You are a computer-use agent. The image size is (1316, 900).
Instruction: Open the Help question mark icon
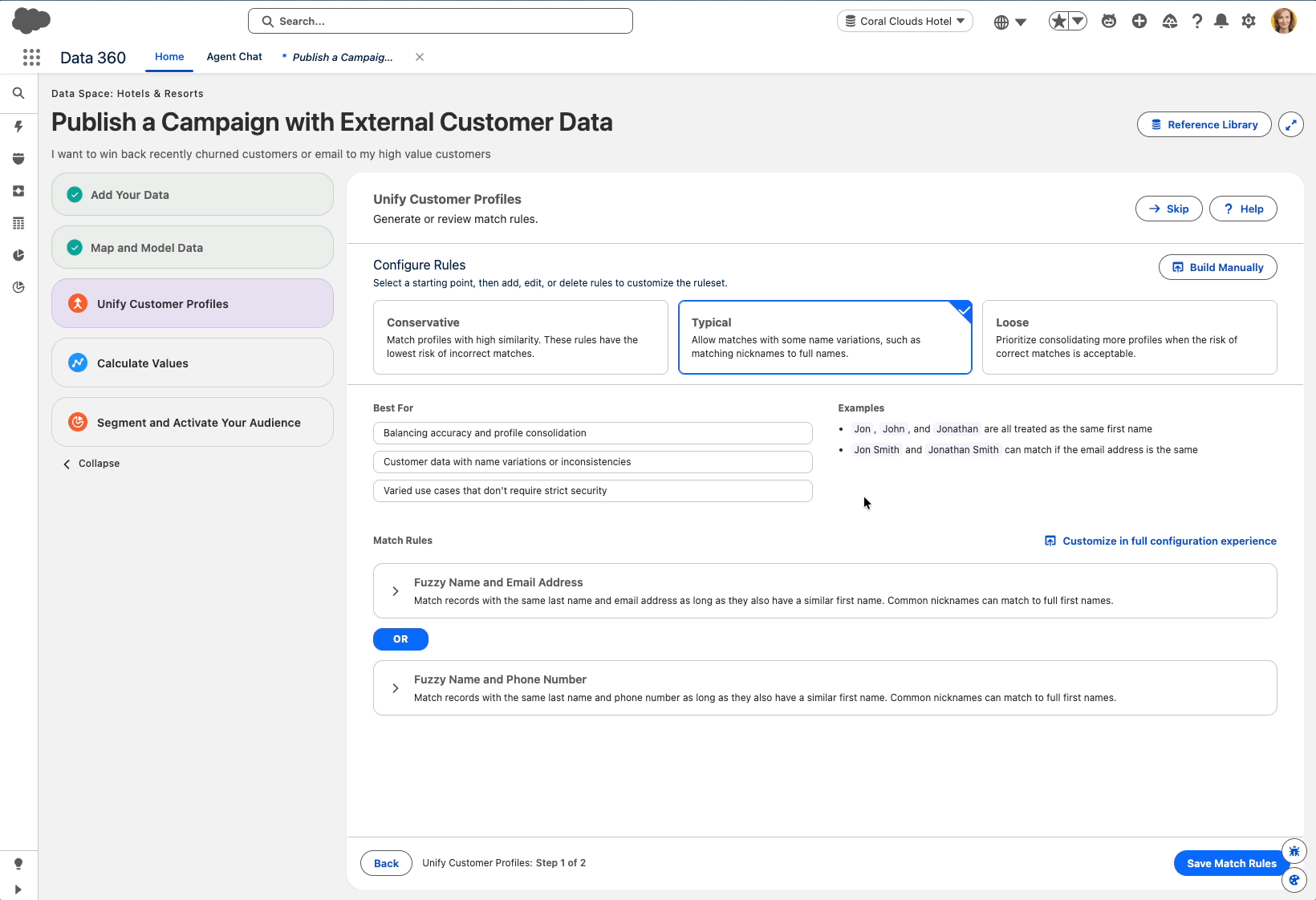(1197, 22)
